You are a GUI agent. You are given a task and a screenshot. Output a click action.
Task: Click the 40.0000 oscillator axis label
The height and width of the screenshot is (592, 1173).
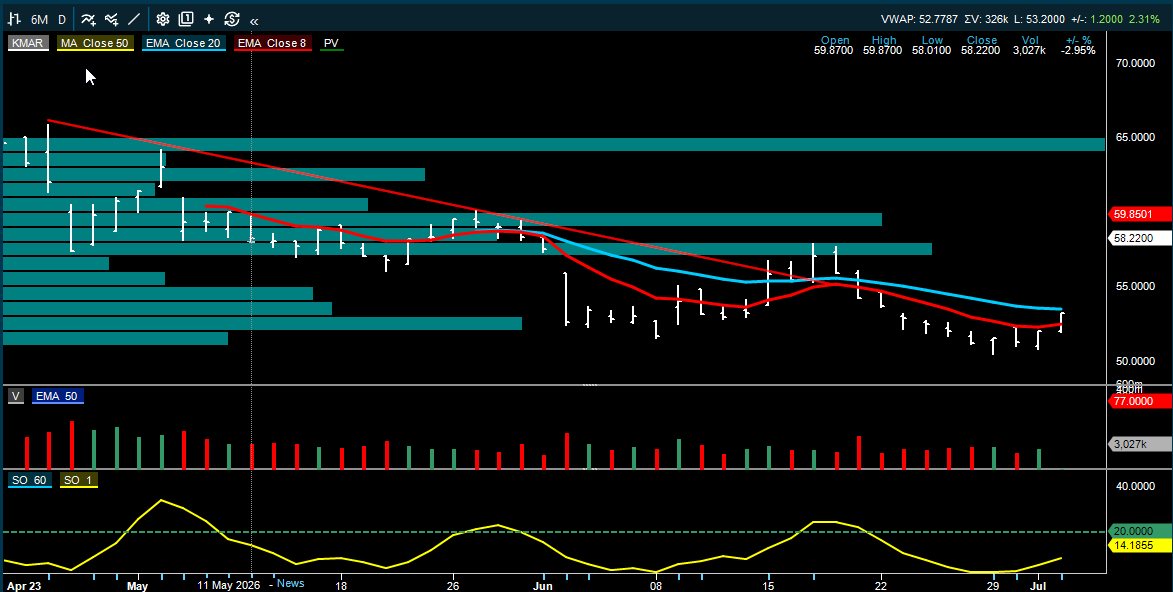click(x=1134, y=486)
